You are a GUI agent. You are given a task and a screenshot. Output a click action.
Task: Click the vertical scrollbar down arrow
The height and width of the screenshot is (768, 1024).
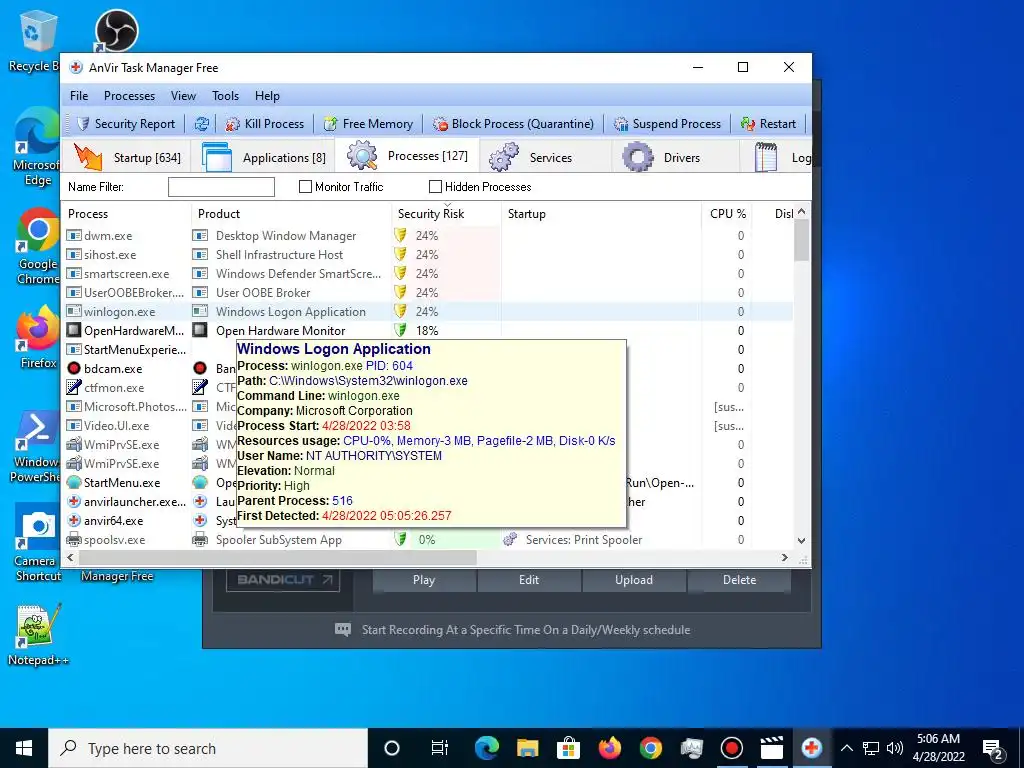click(801, 541)
